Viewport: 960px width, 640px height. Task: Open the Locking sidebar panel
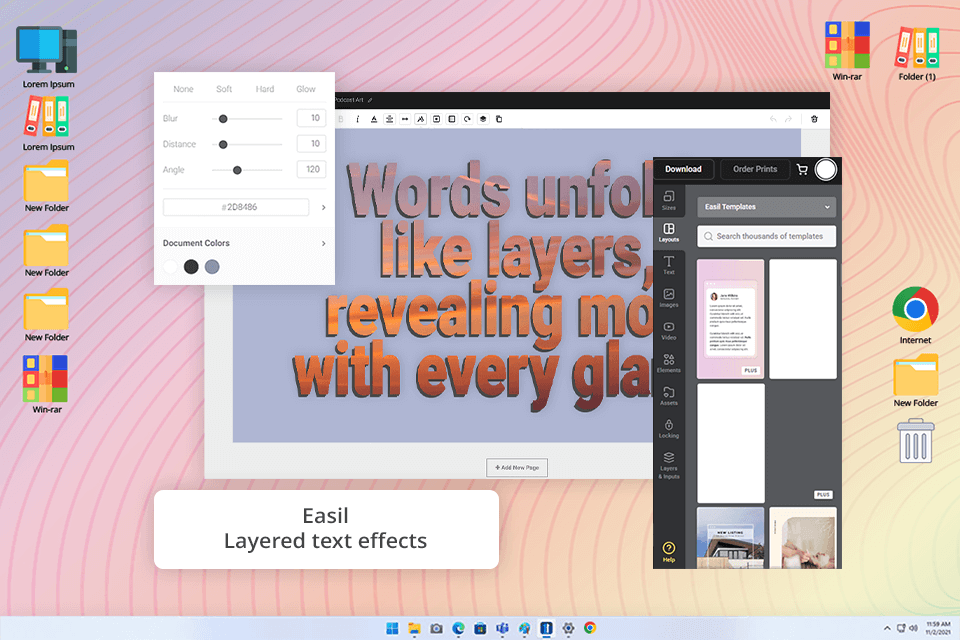coord(669,429)
